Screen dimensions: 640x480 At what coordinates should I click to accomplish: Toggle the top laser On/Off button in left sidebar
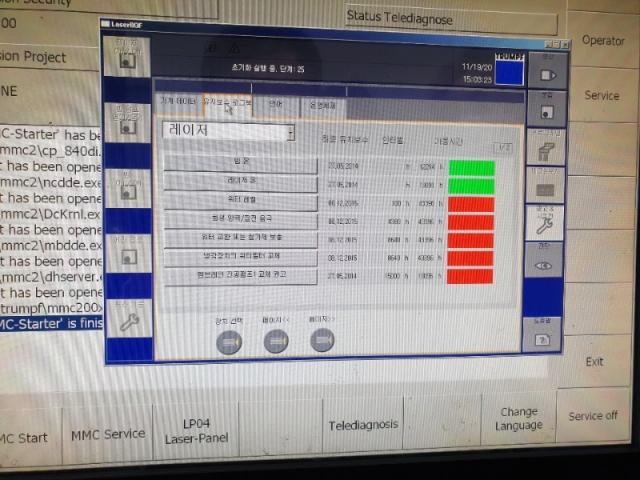(x=127, y=57)
